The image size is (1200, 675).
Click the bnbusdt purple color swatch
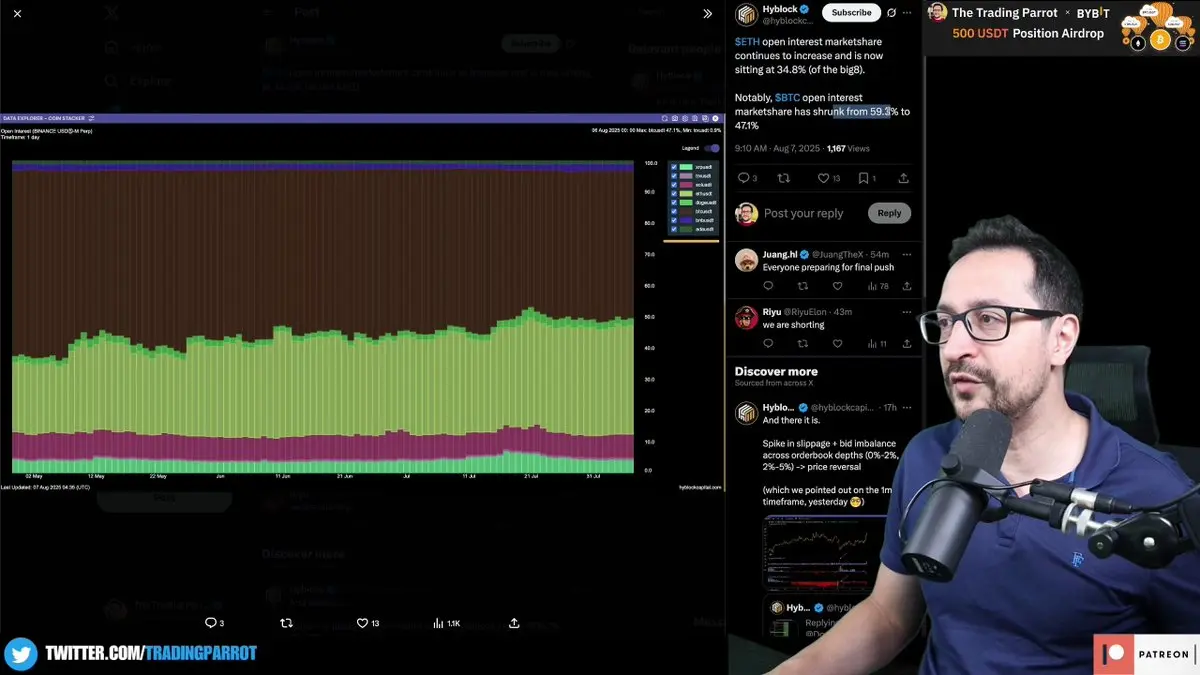point(686,220)
